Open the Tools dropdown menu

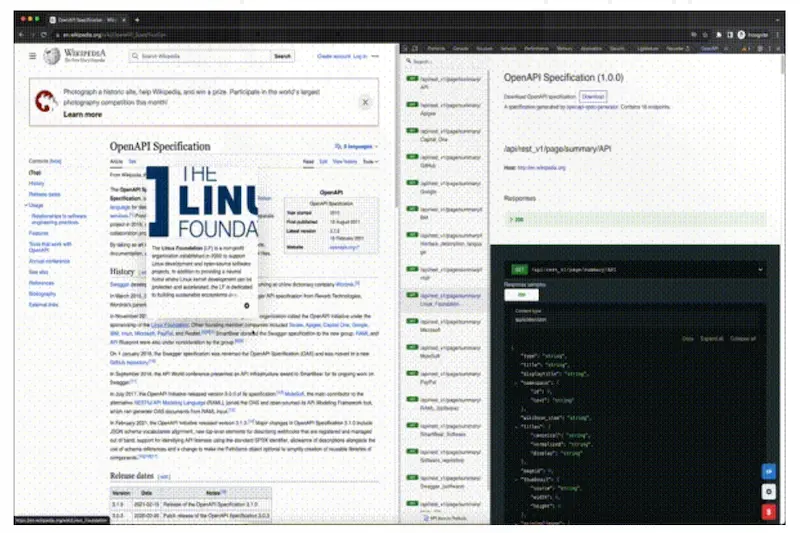point(370,161)
